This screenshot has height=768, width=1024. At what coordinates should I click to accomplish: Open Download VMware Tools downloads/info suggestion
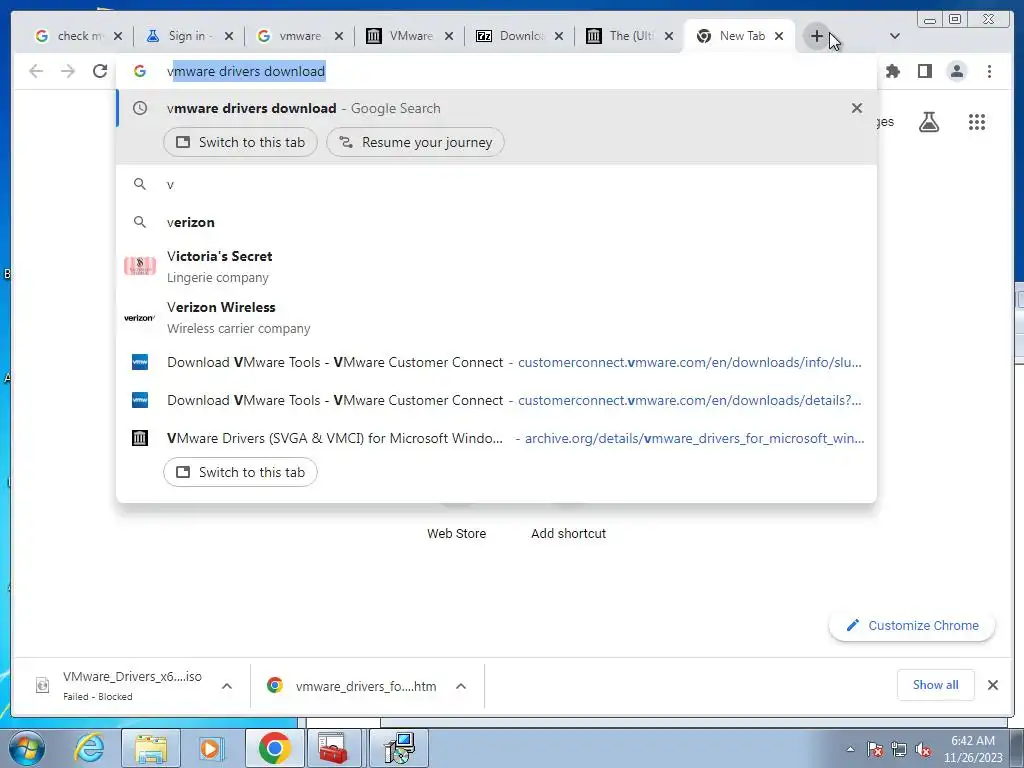[496, 362]
